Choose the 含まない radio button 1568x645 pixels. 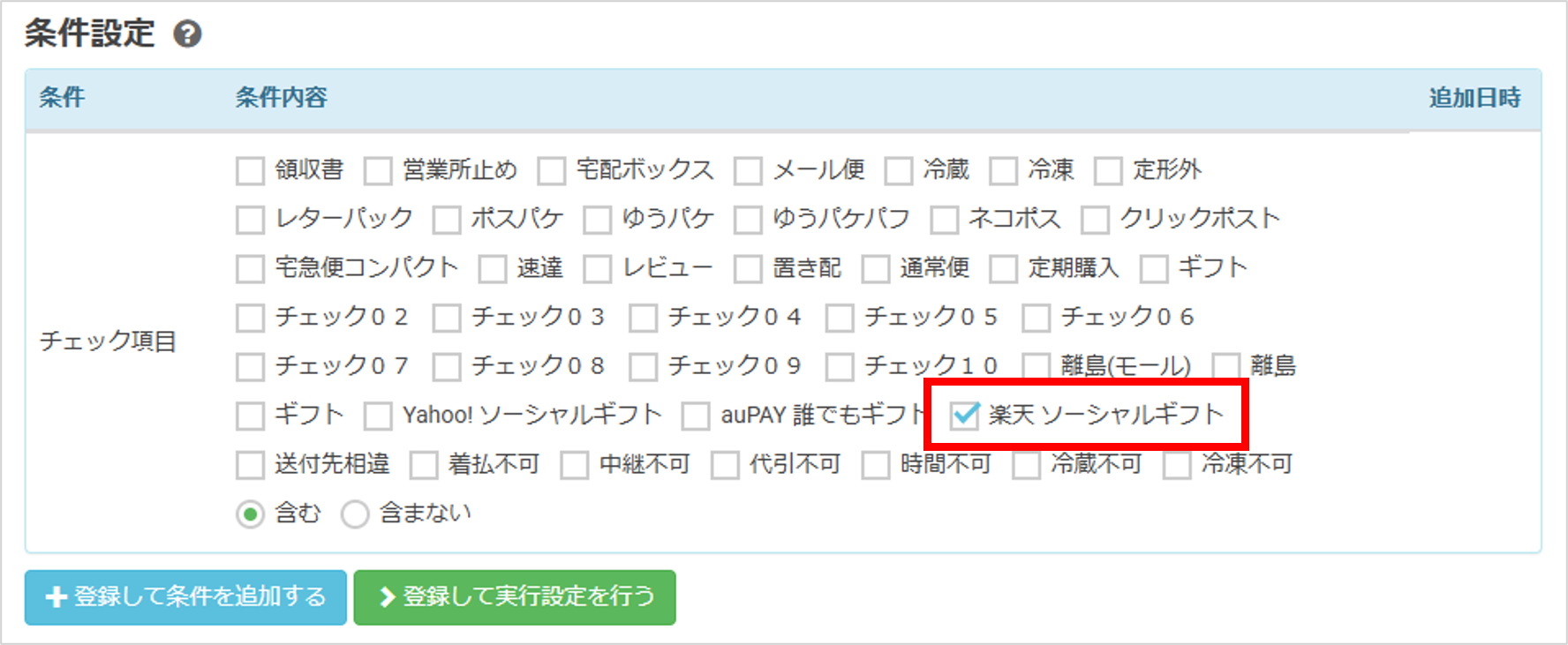(x=355, y=514)
